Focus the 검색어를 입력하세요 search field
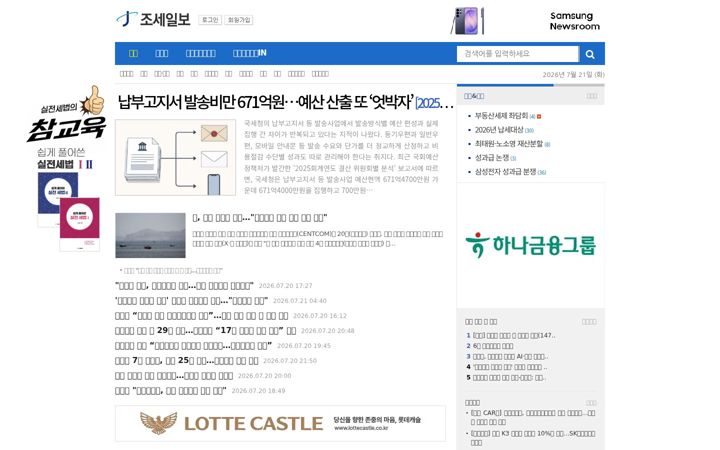The image size is (720, 450). tap(518, 54)
